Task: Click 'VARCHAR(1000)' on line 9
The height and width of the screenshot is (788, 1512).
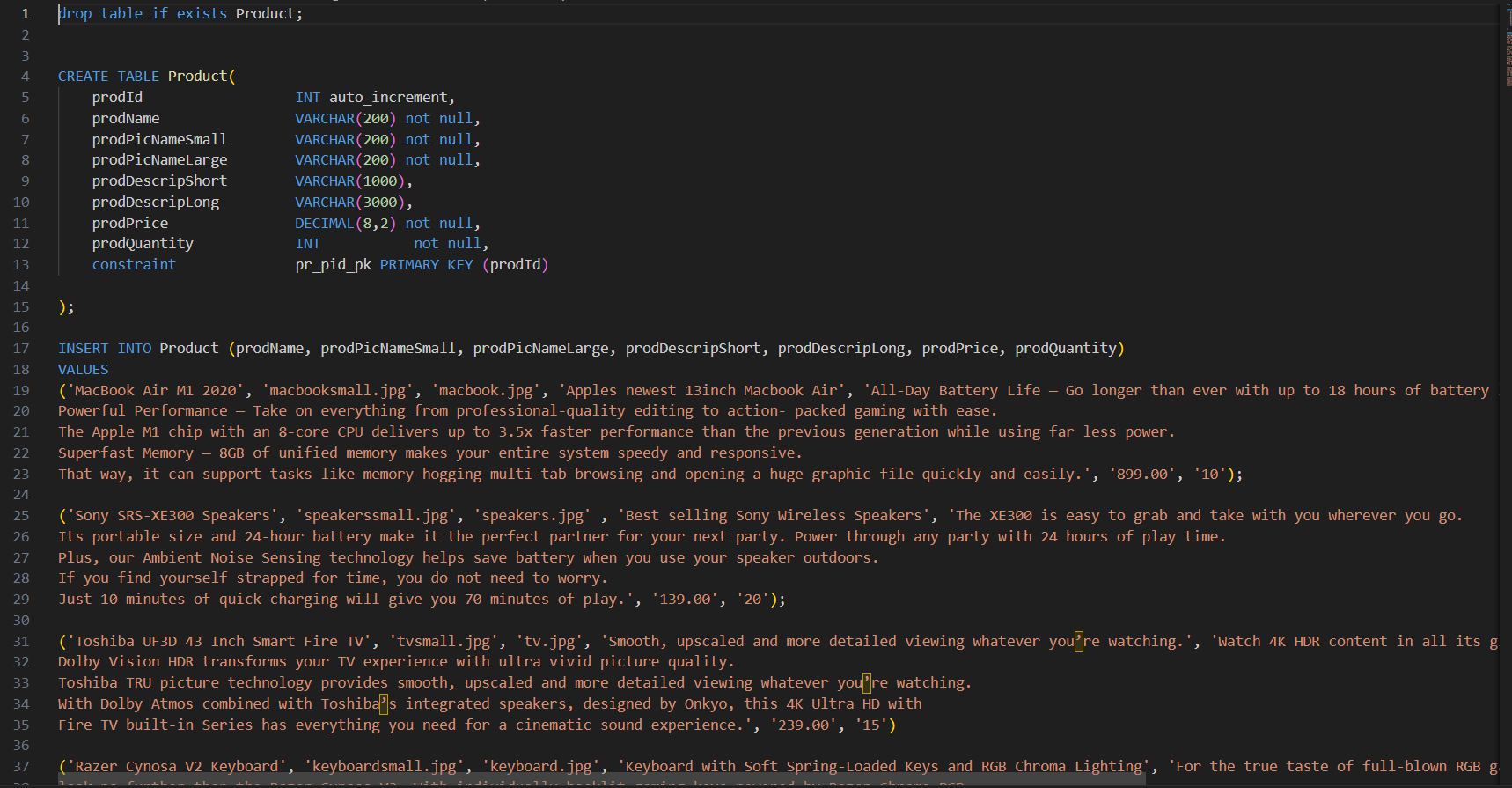Action: 349,181
